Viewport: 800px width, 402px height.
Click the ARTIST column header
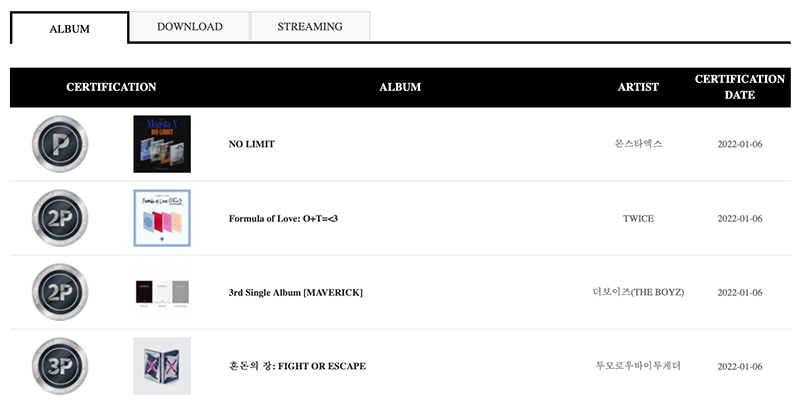(x=638, y=87)
